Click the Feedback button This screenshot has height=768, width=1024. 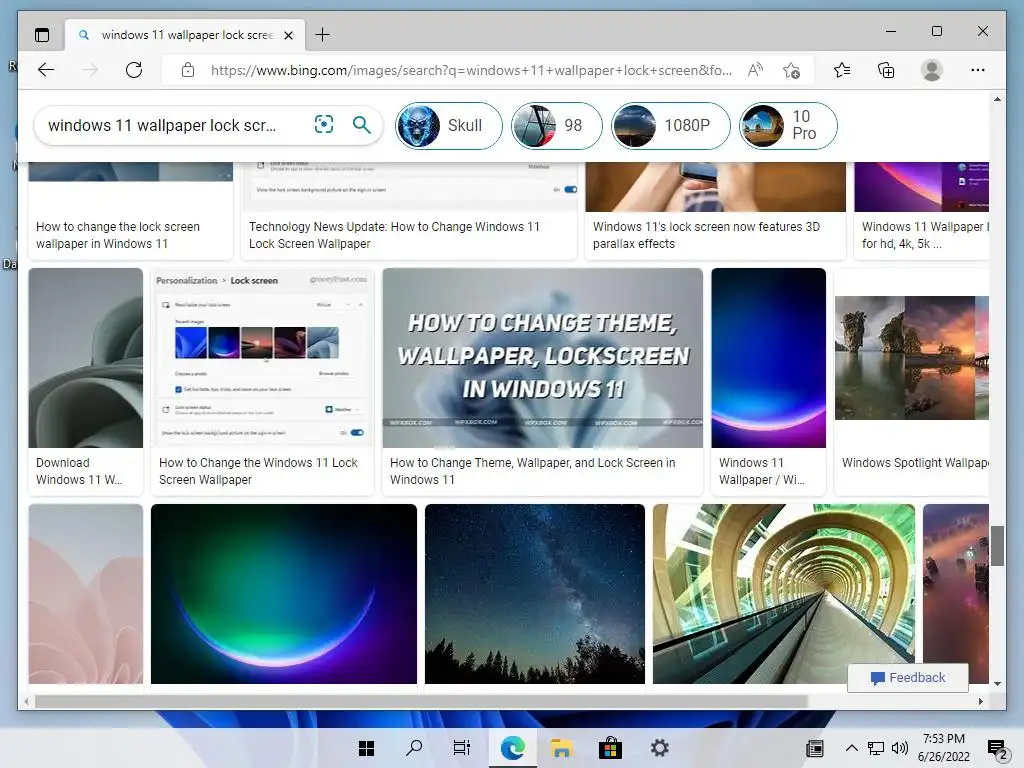coord(908,678)
